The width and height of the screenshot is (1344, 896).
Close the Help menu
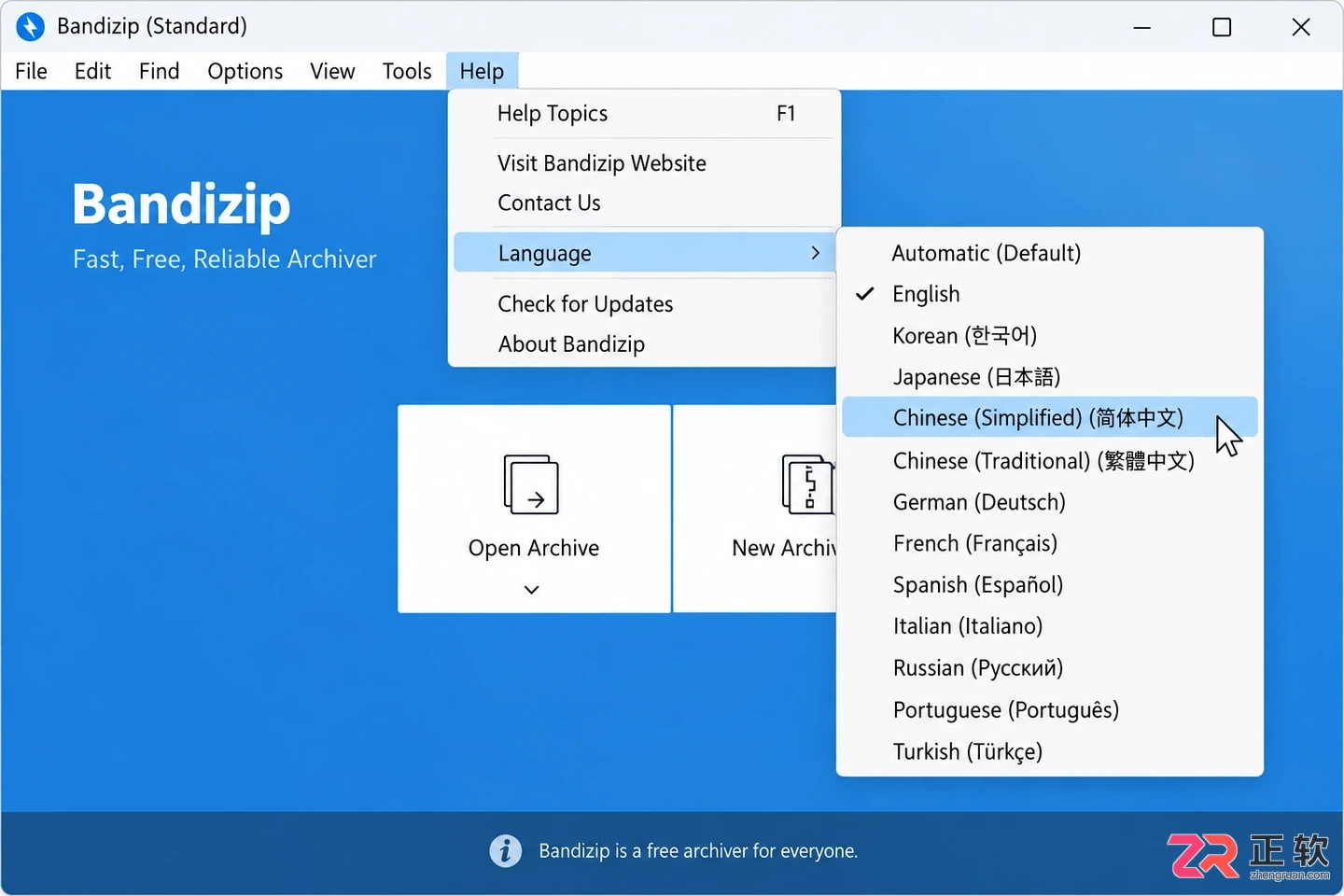482,71
